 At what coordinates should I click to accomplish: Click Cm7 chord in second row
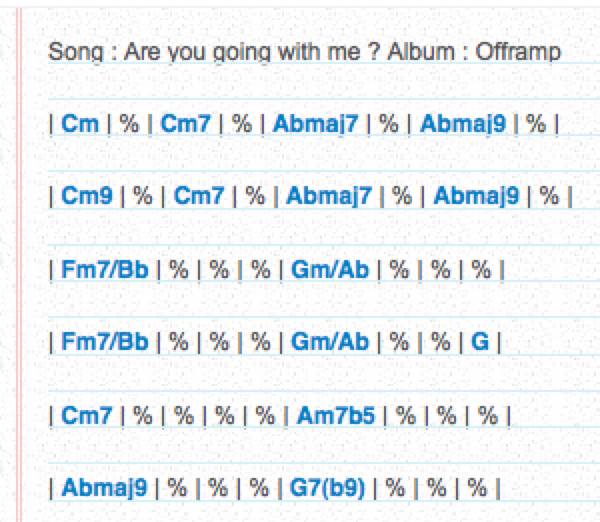point(199,196)
